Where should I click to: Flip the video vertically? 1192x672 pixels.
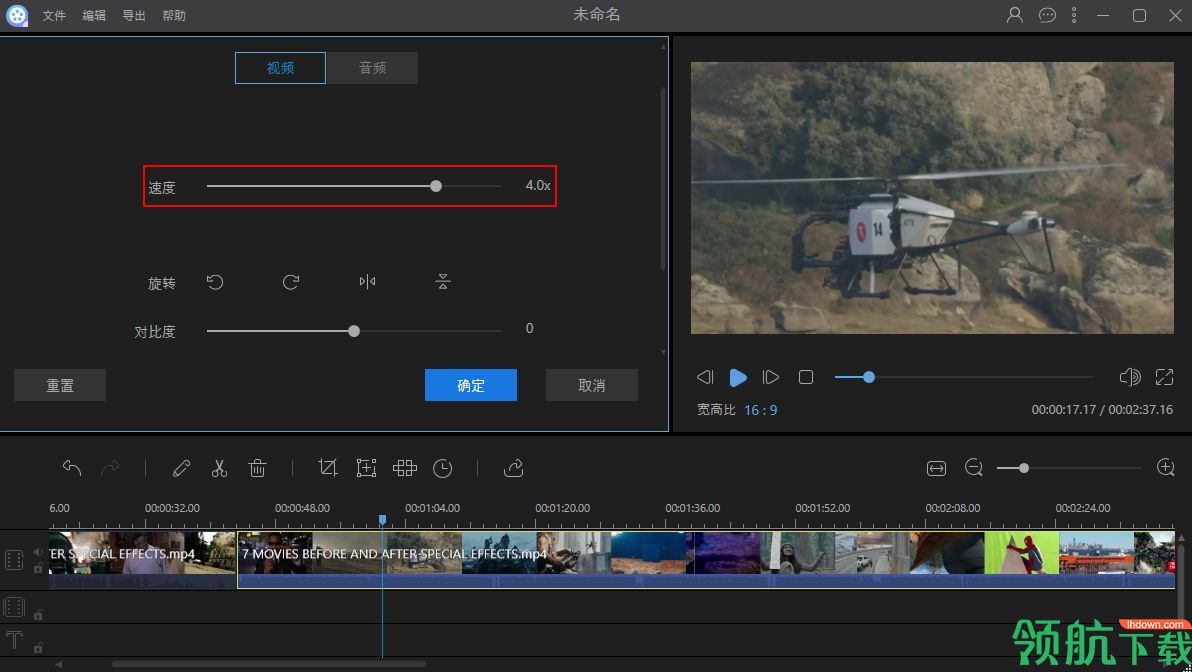point(443,282)
